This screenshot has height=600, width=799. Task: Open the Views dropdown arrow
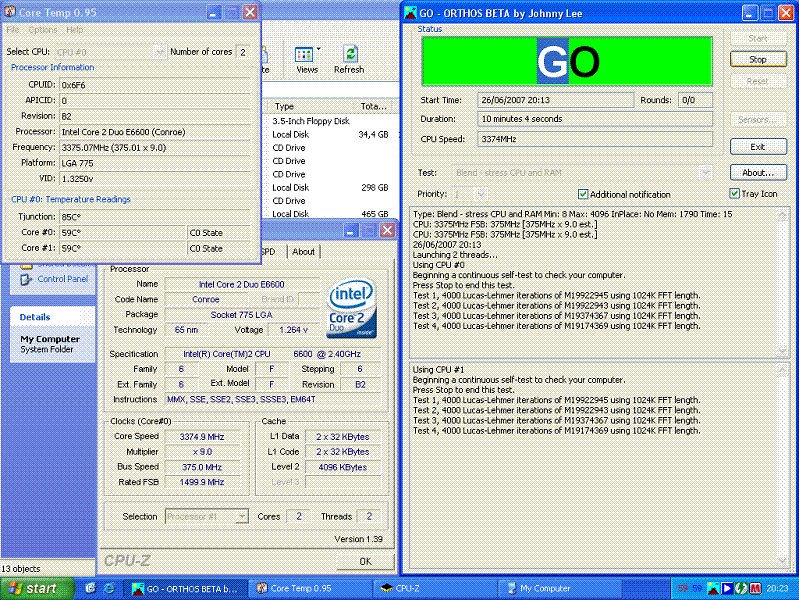319,50
